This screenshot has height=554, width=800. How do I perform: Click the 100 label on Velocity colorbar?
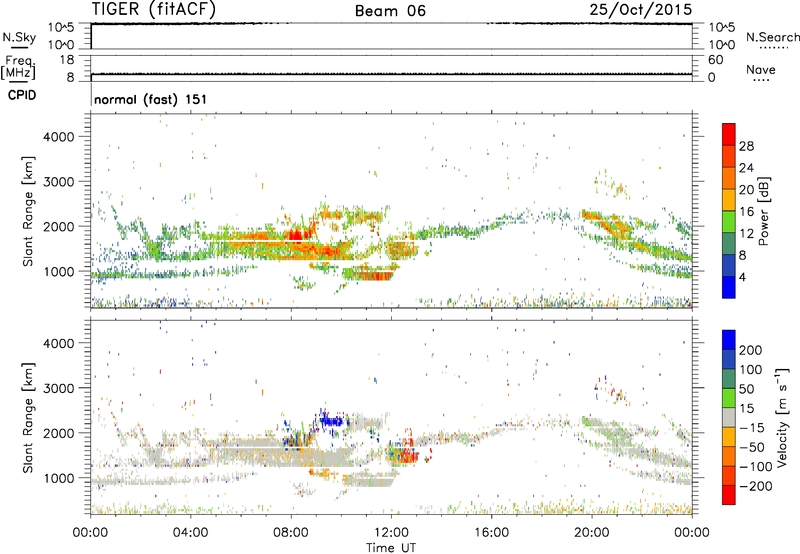tap(751, 370)
